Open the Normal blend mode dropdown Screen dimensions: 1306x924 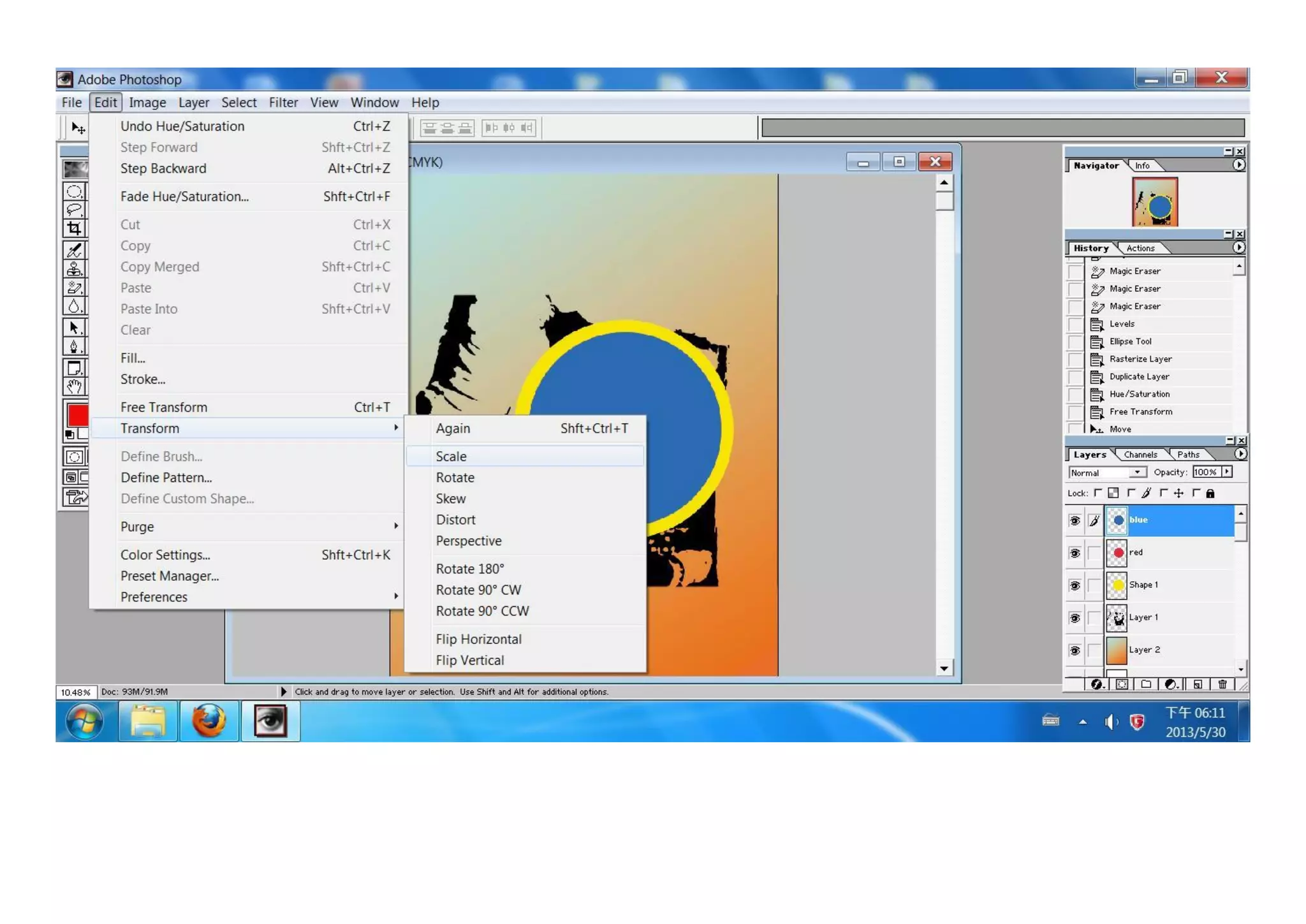point(1137,473)
